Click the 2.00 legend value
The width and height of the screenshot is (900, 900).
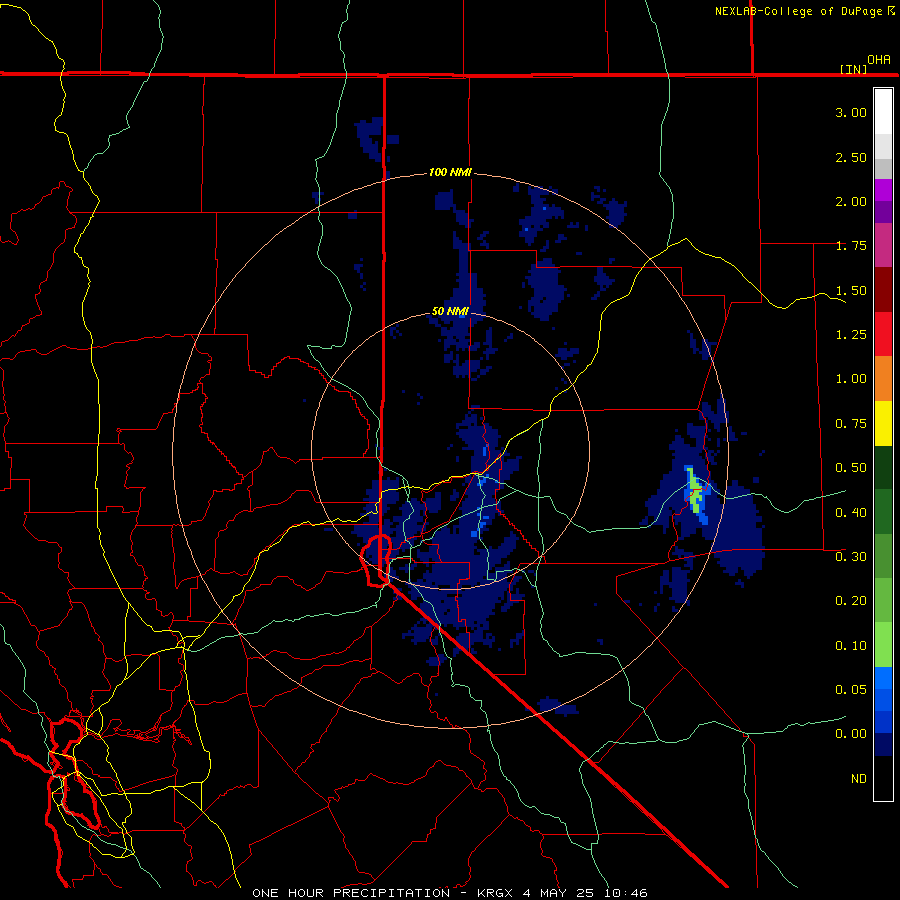click(x=851, y=201)
